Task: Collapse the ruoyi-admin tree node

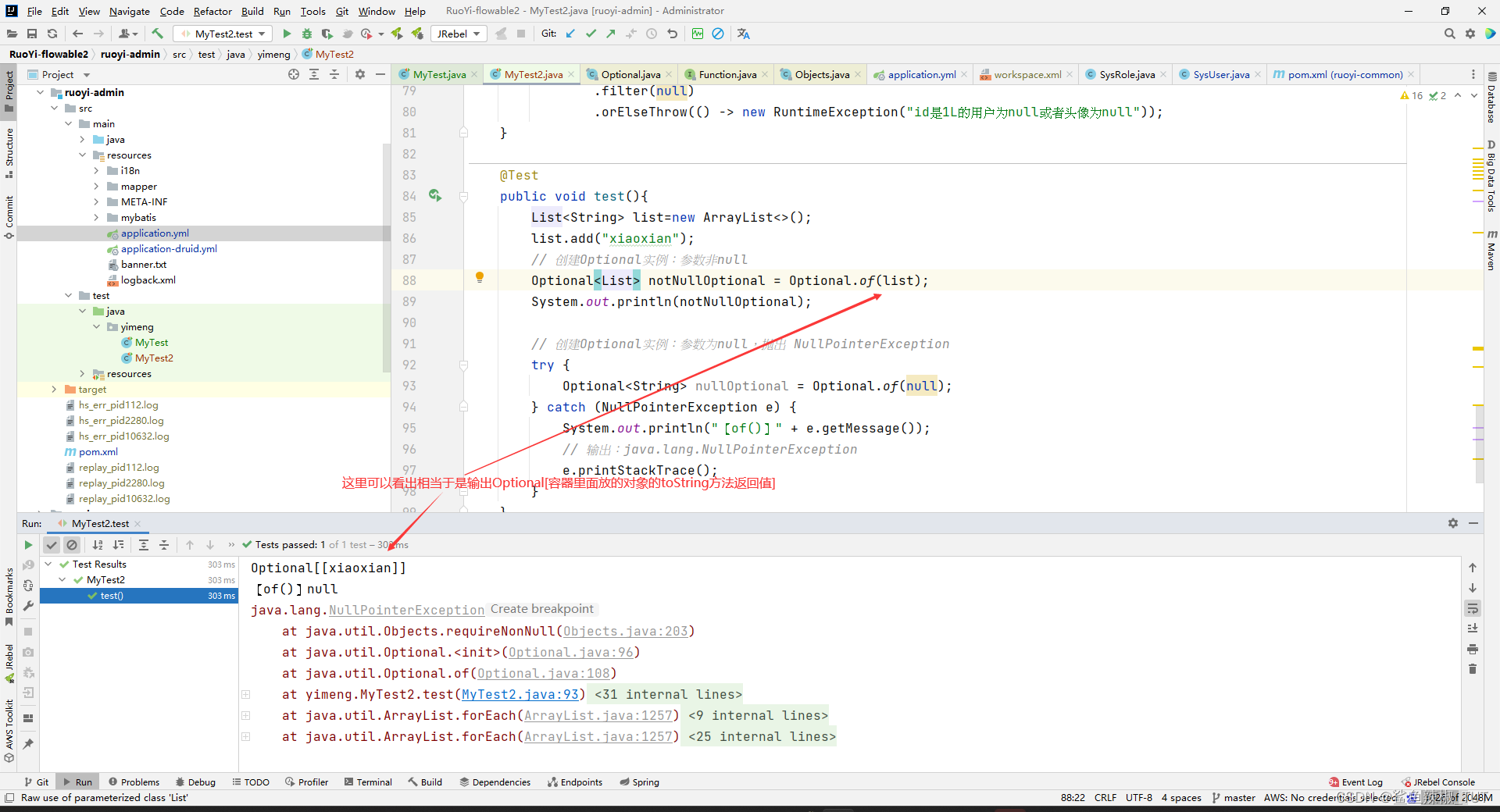Action: [x=41, y=92]
